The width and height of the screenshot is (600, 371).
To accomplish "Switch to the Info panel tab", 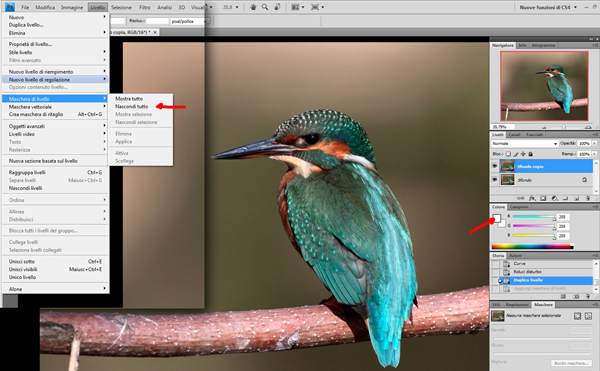I will pos(522,45).
